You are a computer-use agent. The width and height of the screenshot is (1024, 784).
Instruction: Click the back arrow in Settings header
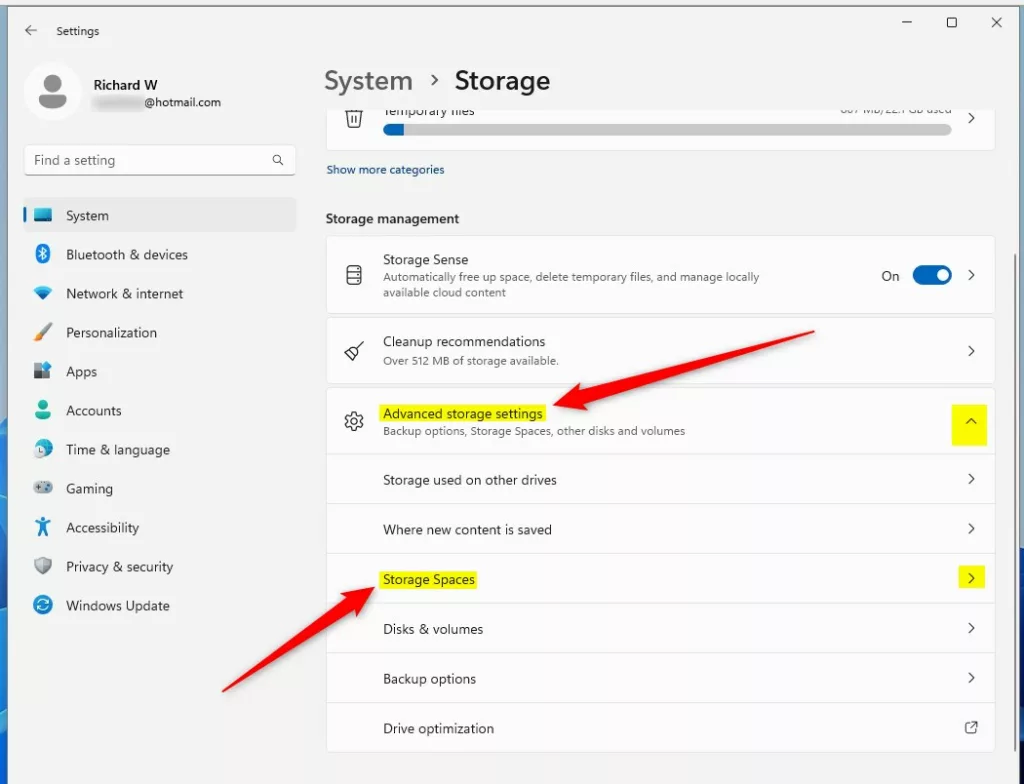click(31, 31)
